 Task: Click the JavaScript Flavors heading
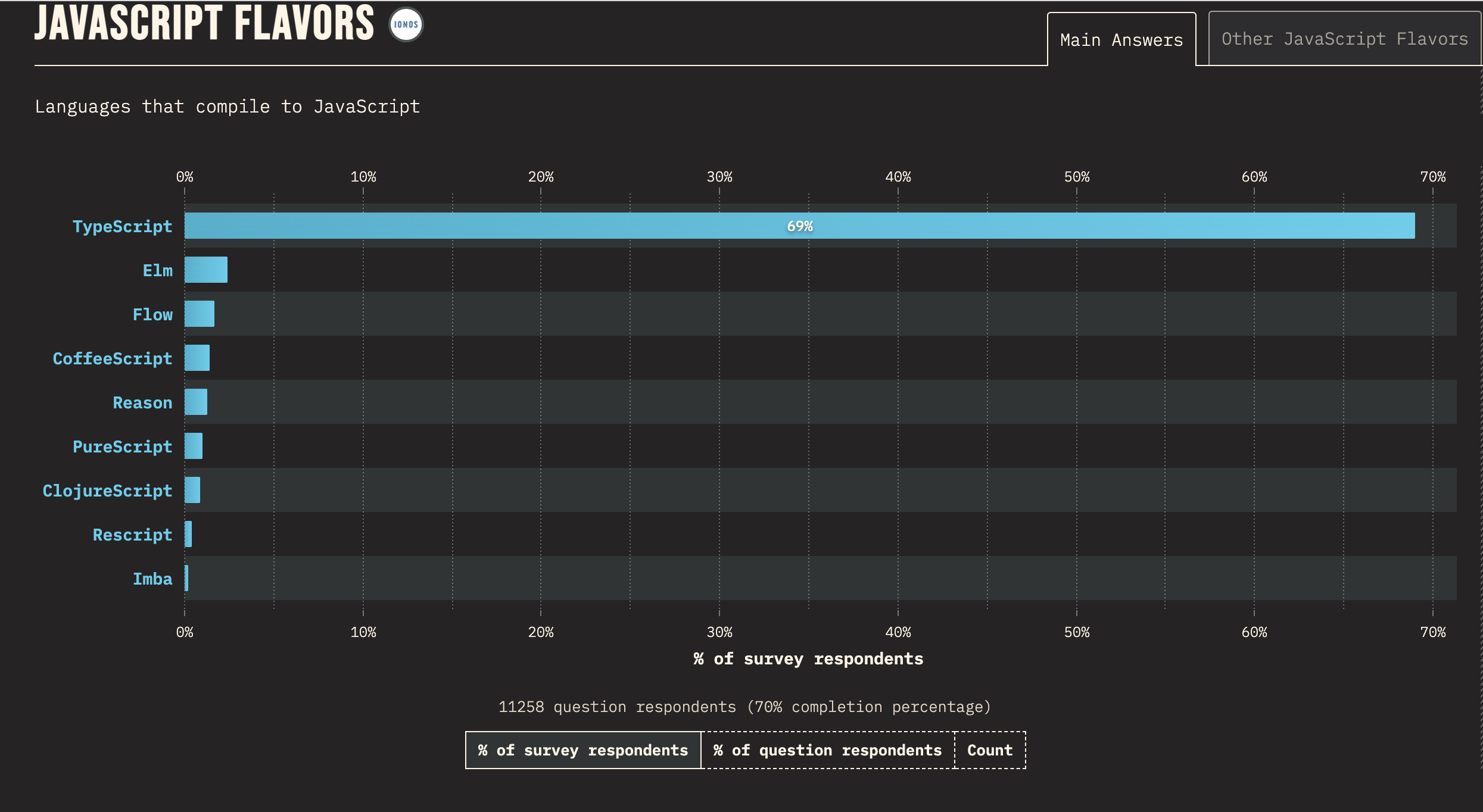[x=204, y=24]
